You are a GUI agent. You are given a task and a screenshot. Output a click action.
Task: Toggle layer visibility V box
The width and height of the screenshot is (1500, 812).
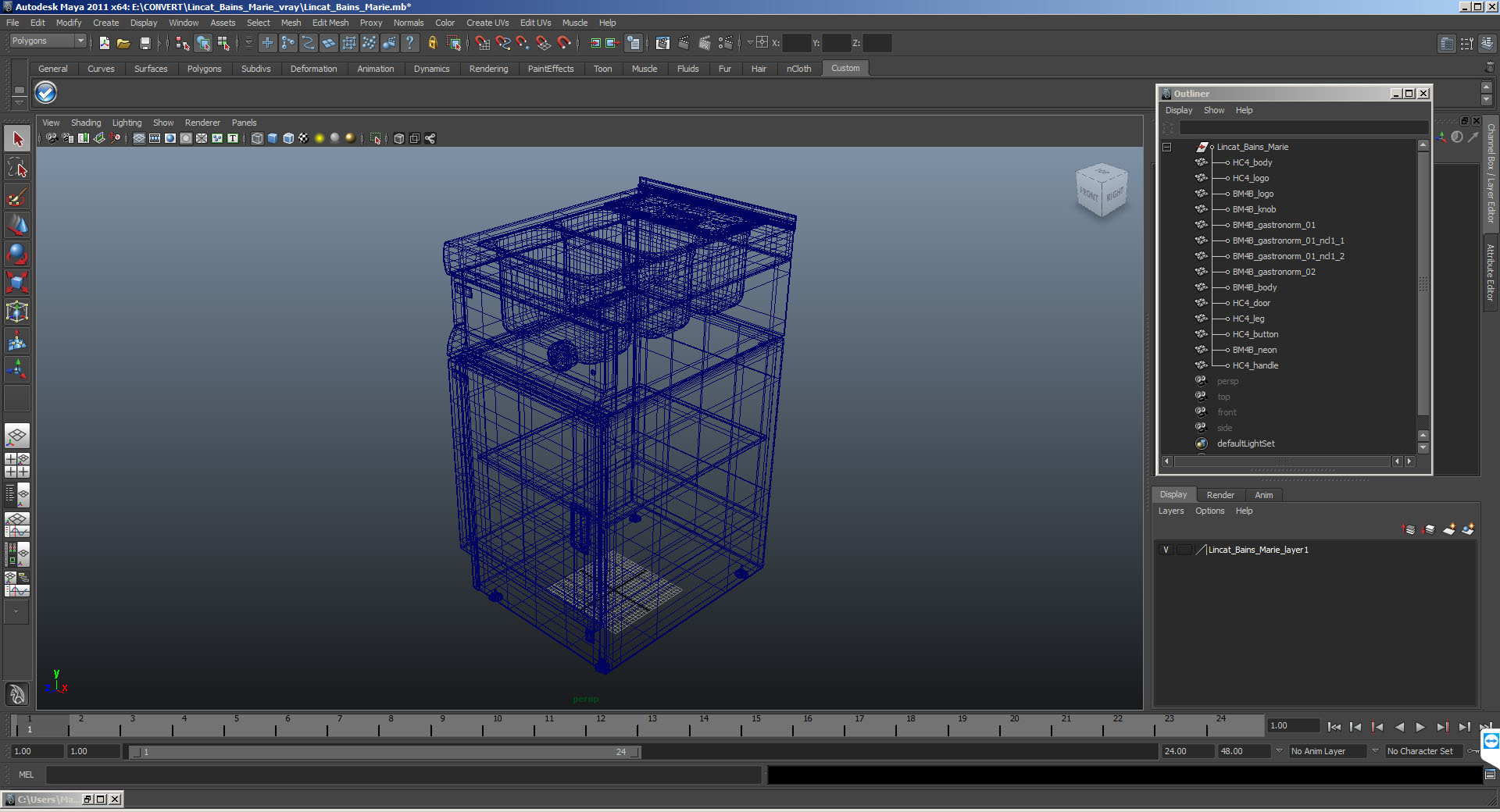click(1166, 550)
